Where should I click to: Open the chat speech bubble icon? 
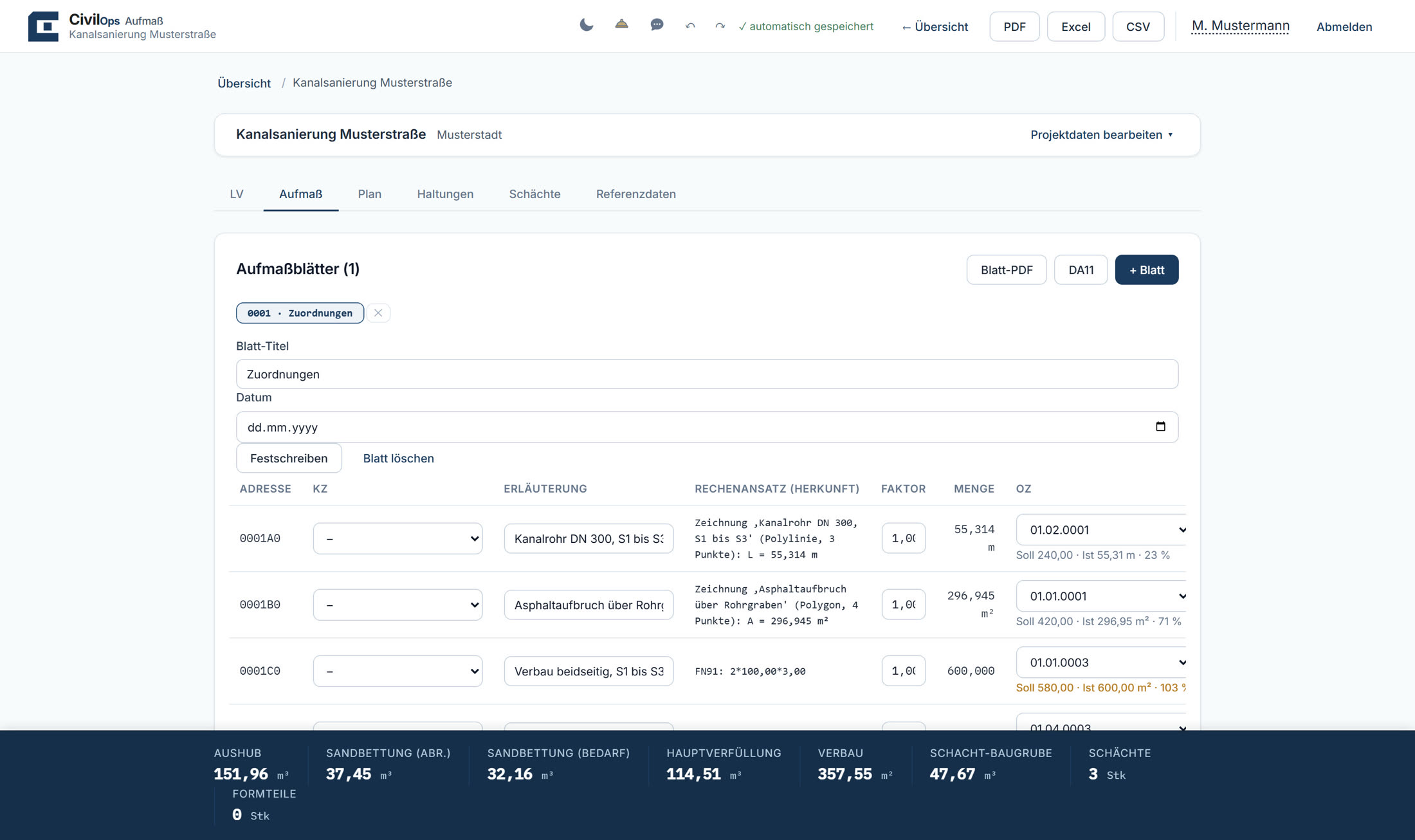(657, 25)
